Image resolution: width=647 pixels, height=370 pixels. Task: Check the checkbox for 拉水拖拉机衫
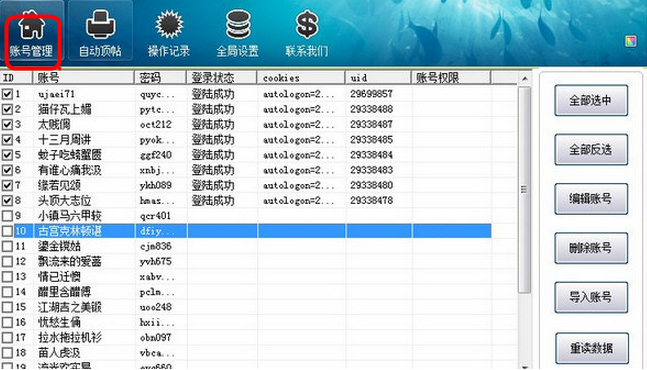[x=7, y=337]
